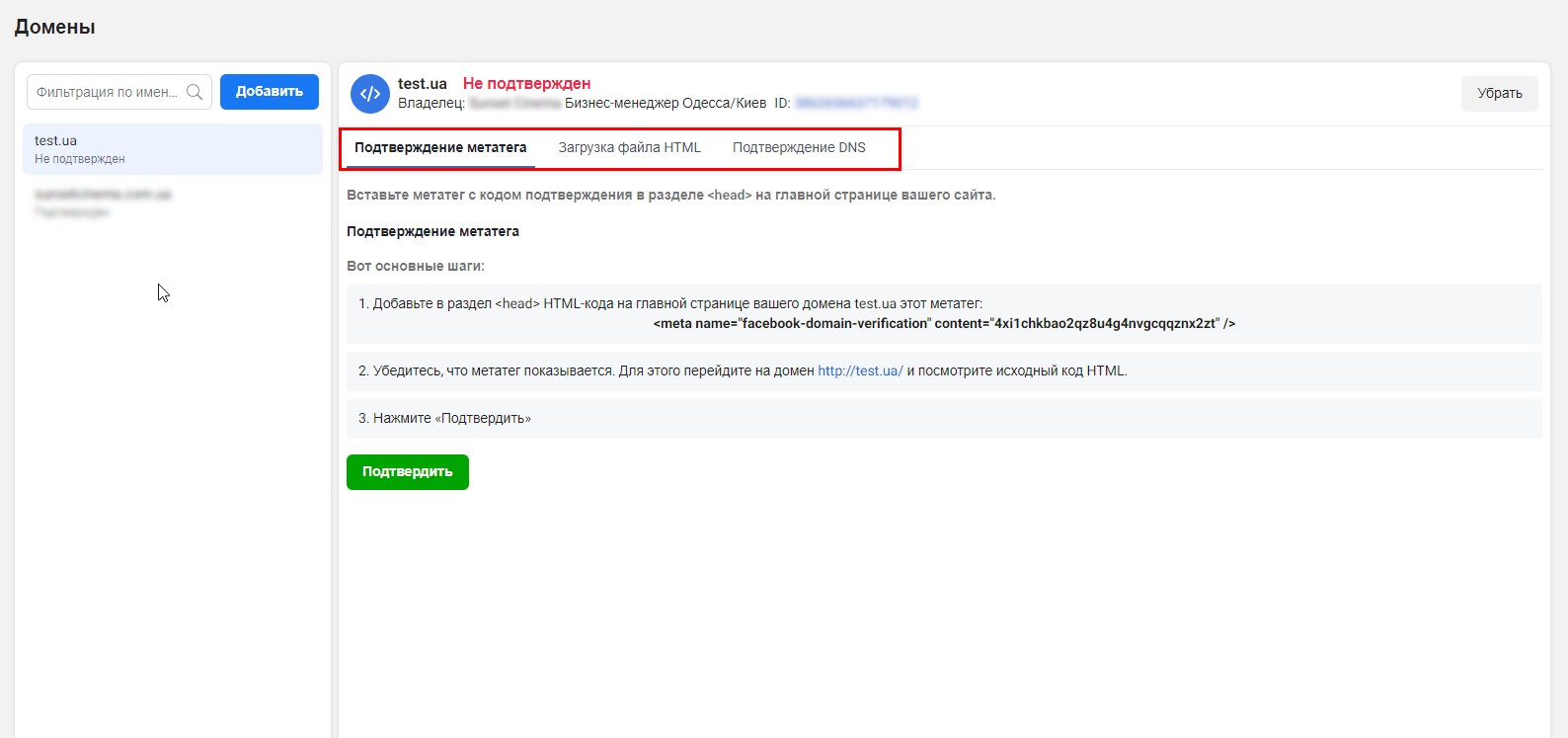Switch to the Подтверждение DNS tab
The width and height of the screenshot is (1568, 738).
799,148
